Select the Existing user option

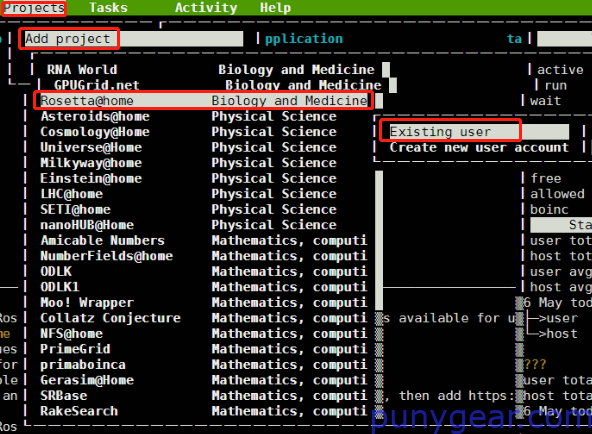(479, 132)
